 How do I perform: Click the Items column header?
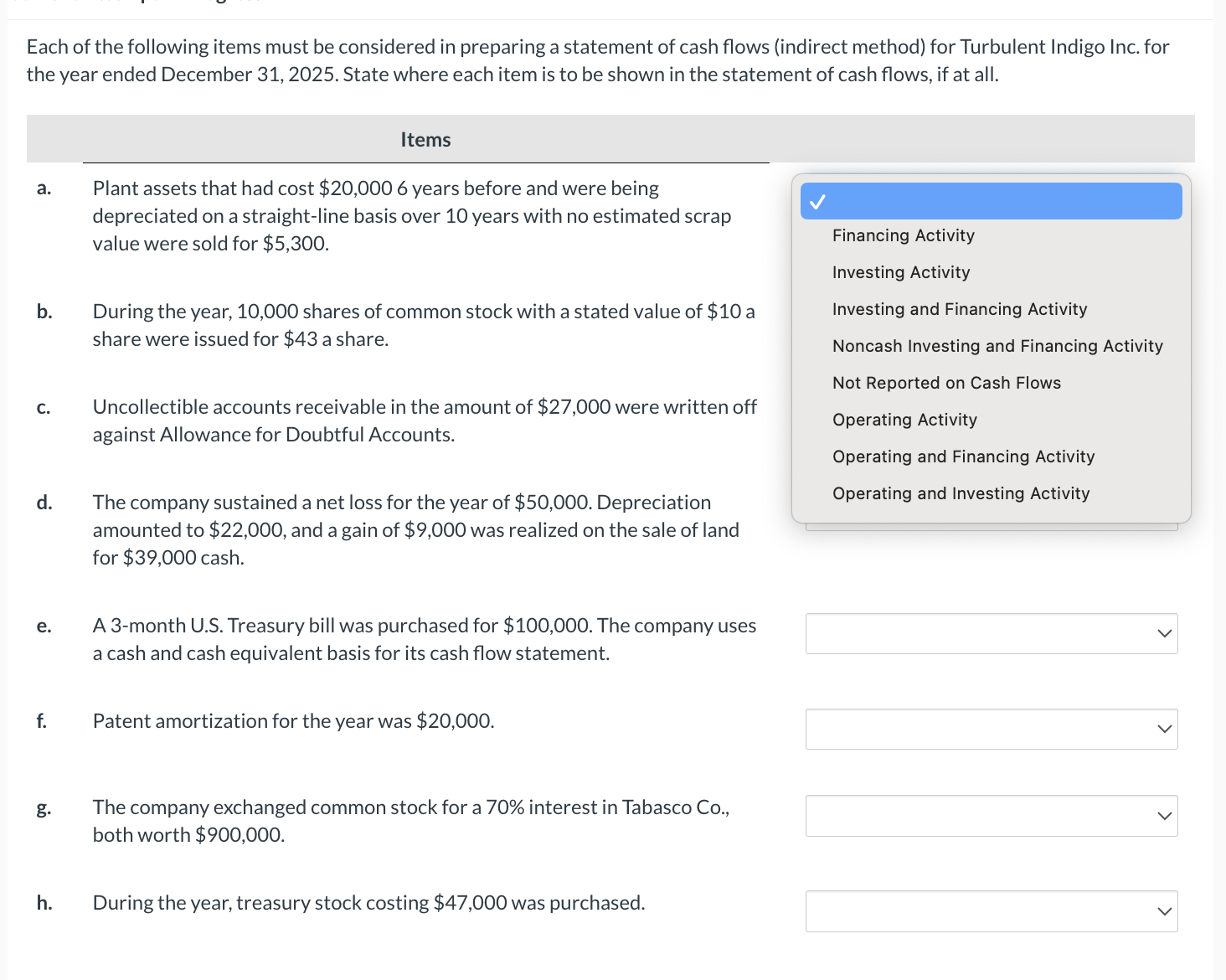click(x=425, y=140)
